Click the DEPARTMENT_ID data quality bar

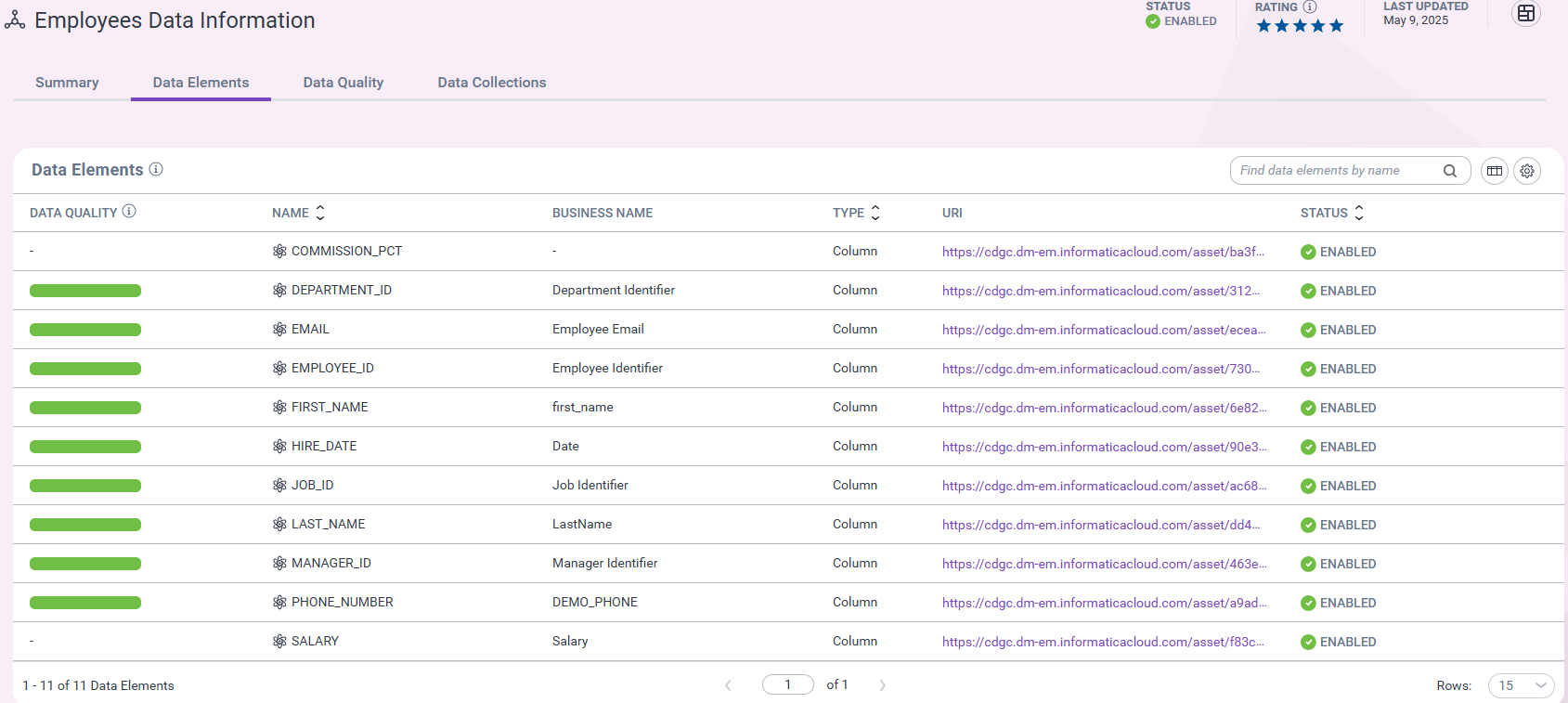(85, 291)
